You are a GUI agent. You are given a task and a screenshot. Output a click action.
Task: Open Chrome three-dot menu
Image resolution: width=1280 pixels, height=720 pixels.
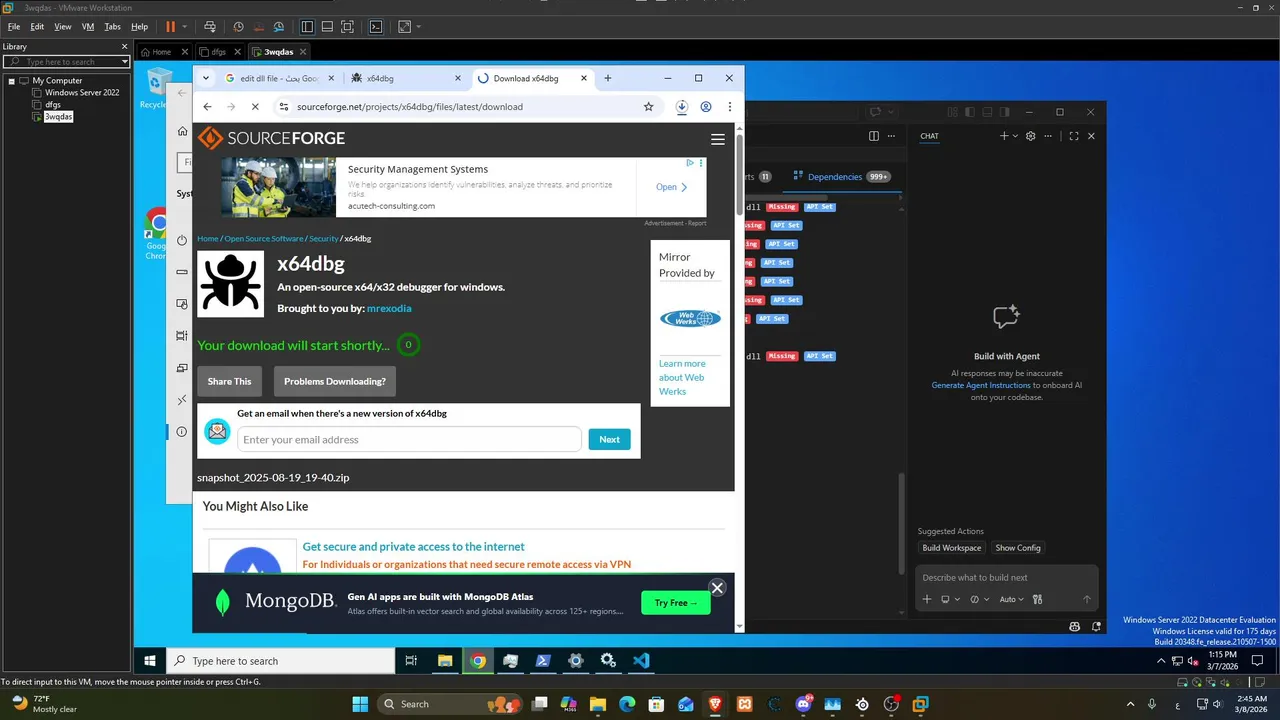tap(730, 107)
